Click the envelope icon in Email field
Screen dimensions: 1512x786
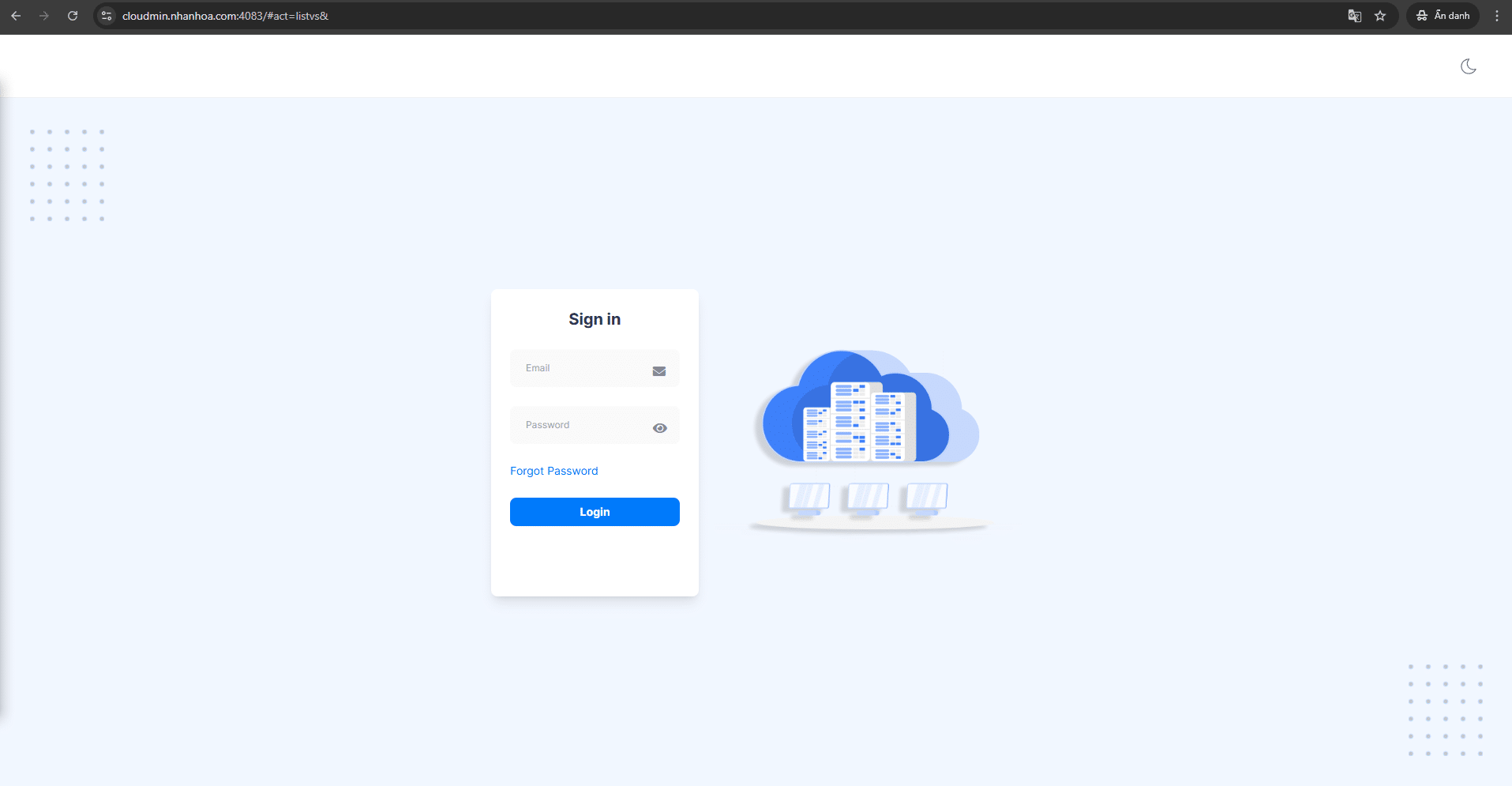pos(659,371)
